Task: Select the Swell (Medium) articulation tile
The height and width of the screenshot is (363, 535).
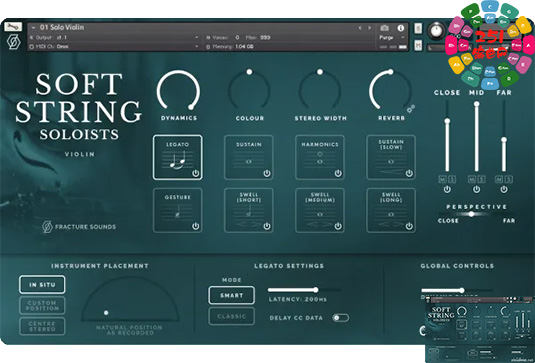Action: (320, 210)
